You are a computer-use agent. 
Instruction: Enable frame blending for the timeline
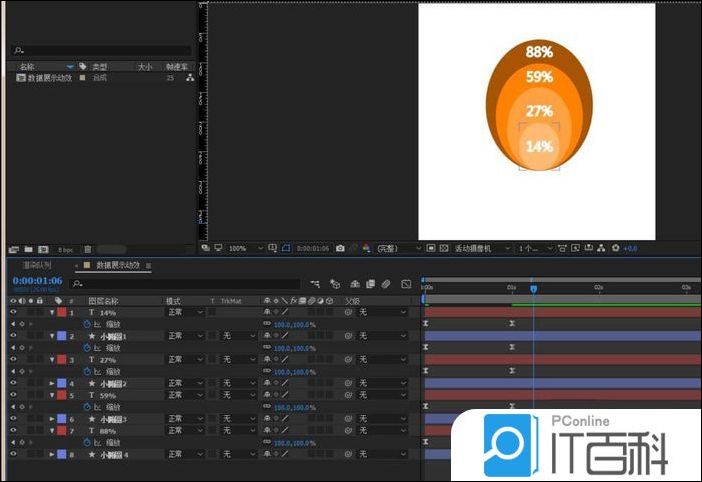(370, 284)
